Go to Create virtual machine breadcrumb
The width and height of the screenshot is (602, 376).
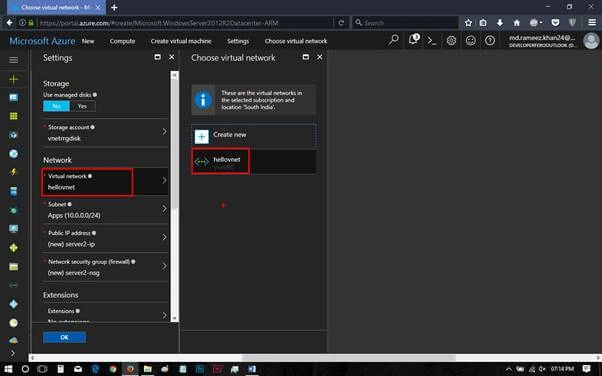pos(181,41)
